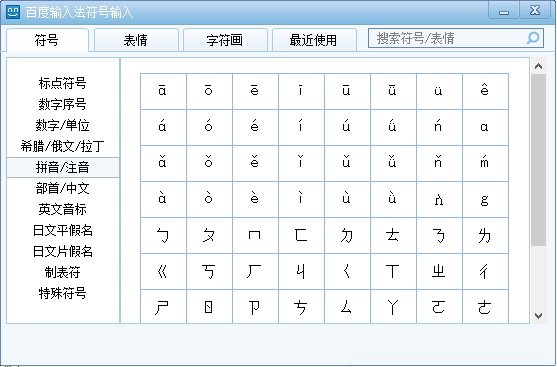Choose the bopomofo ㄚ symbol

coord(393,307)
